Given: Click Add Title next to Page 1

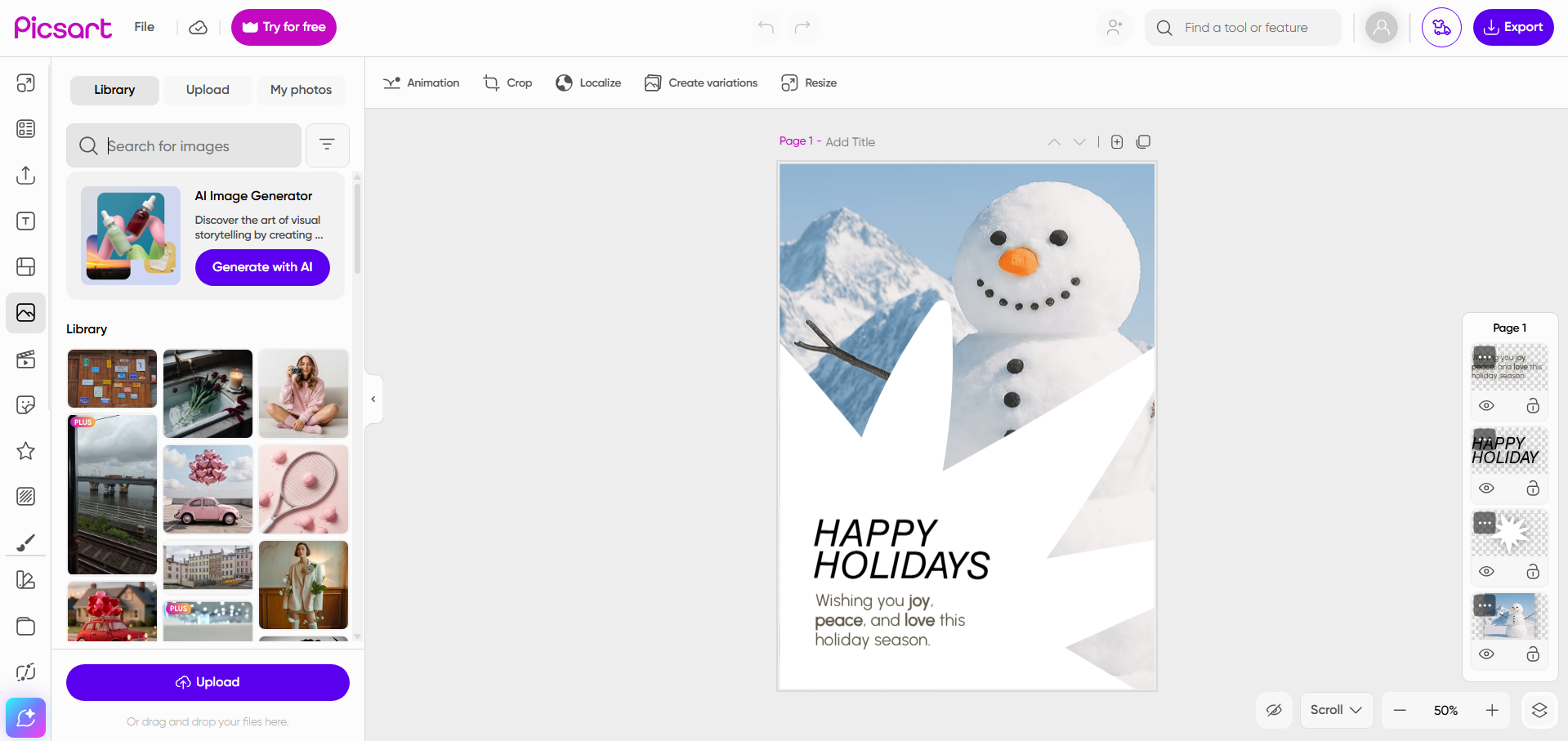Looking at the screenshot, I should (850, 142).
